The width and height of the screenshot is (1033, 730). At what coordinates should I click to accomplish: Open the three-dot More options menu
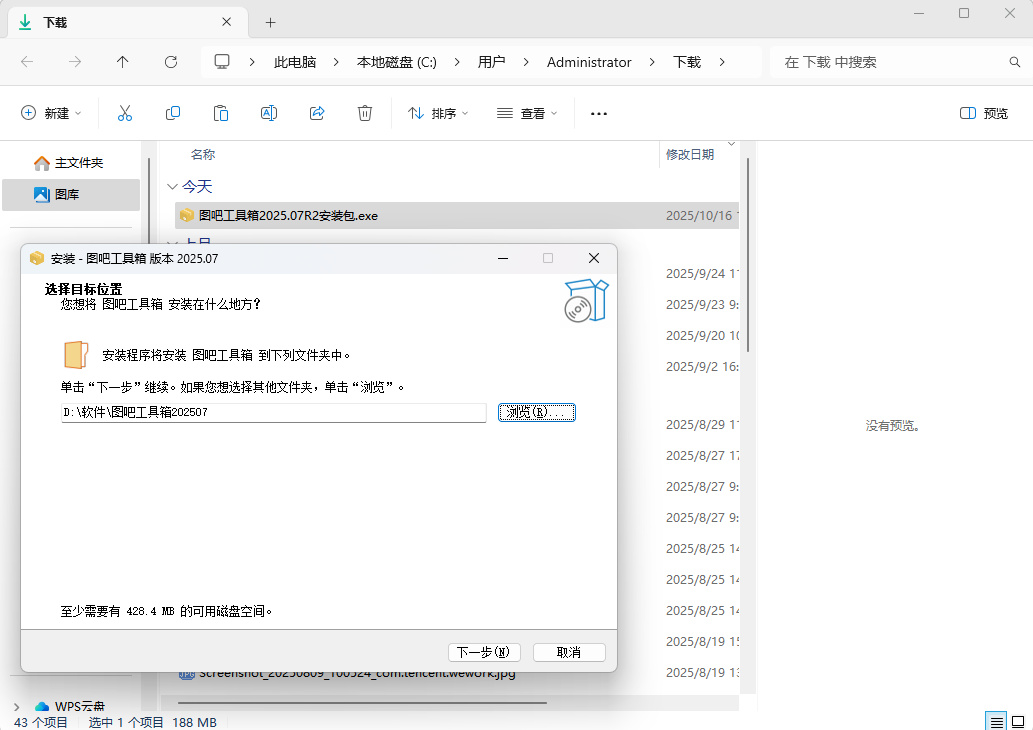(x=599, y=113)
